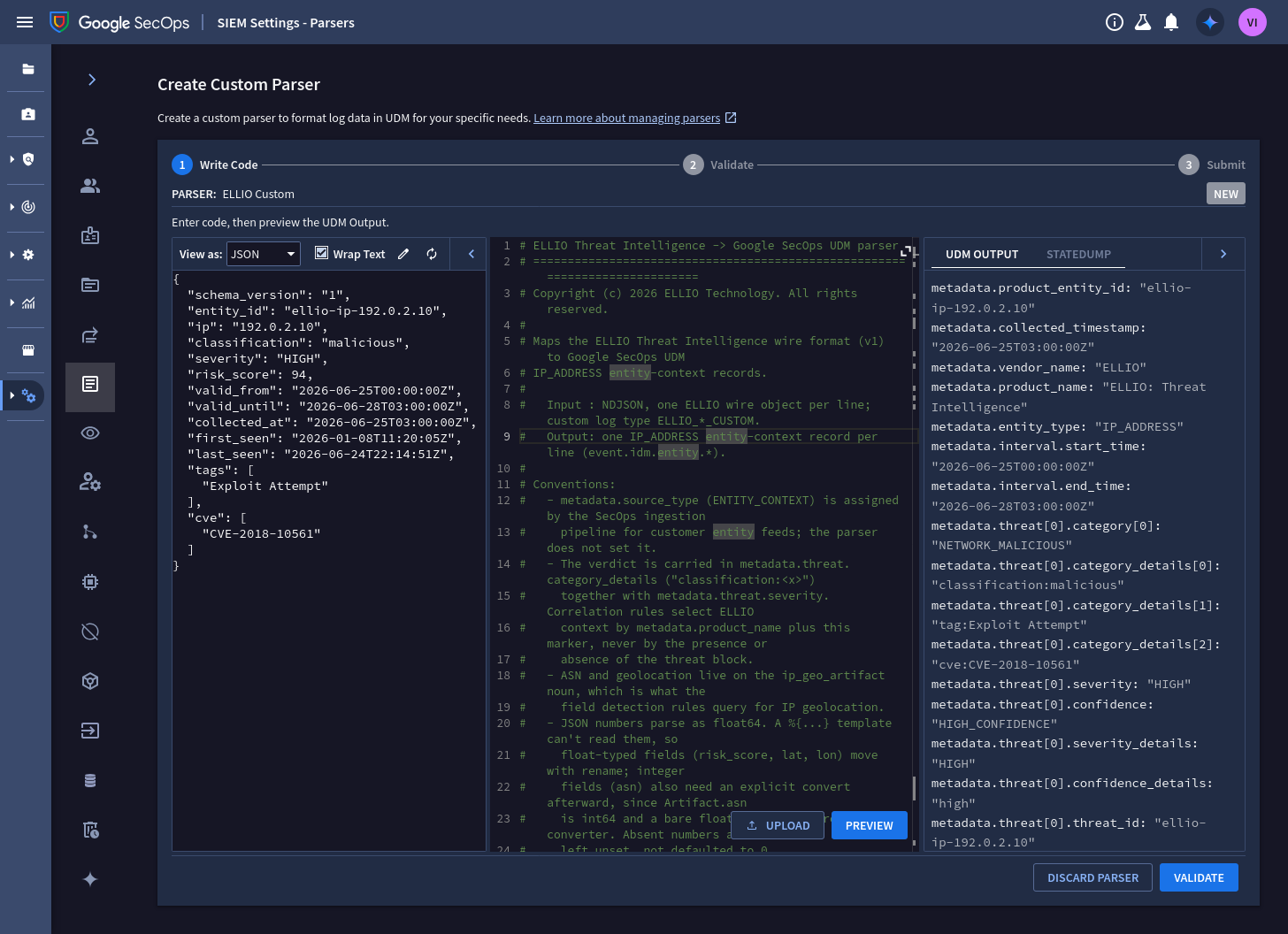Viewport: 1288px width, 934px height.
Task: Click the PARSER: ELLIO Custom label
Action: (233, 194)
